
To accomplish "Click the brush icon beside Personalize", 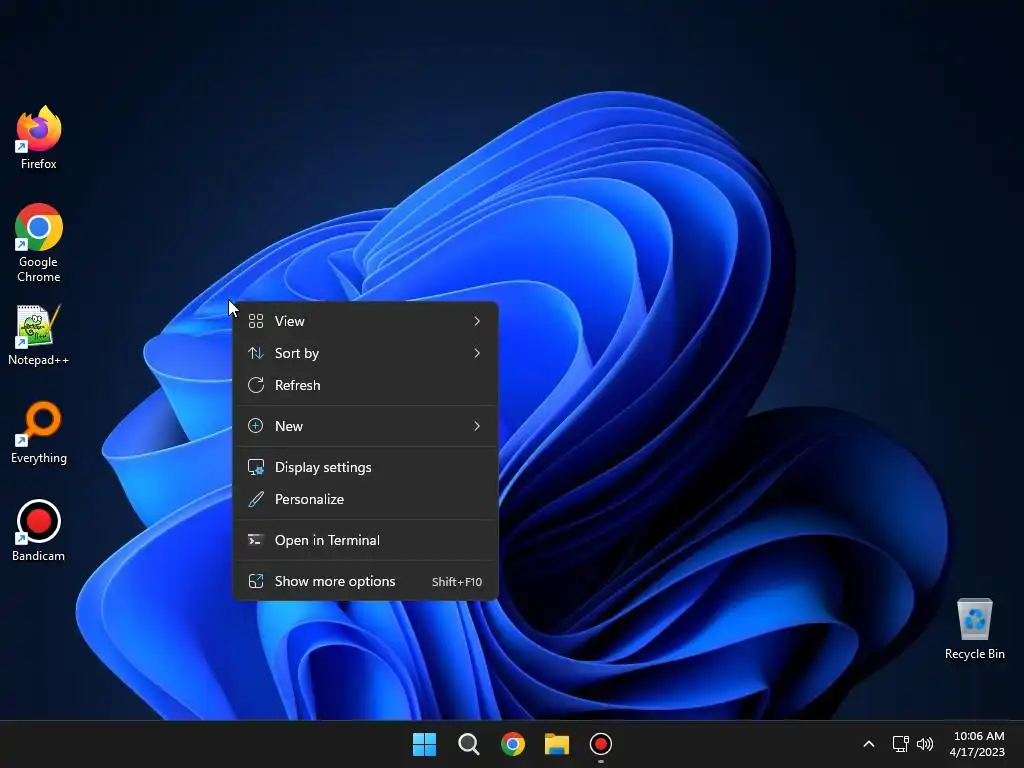I will 256,500.
